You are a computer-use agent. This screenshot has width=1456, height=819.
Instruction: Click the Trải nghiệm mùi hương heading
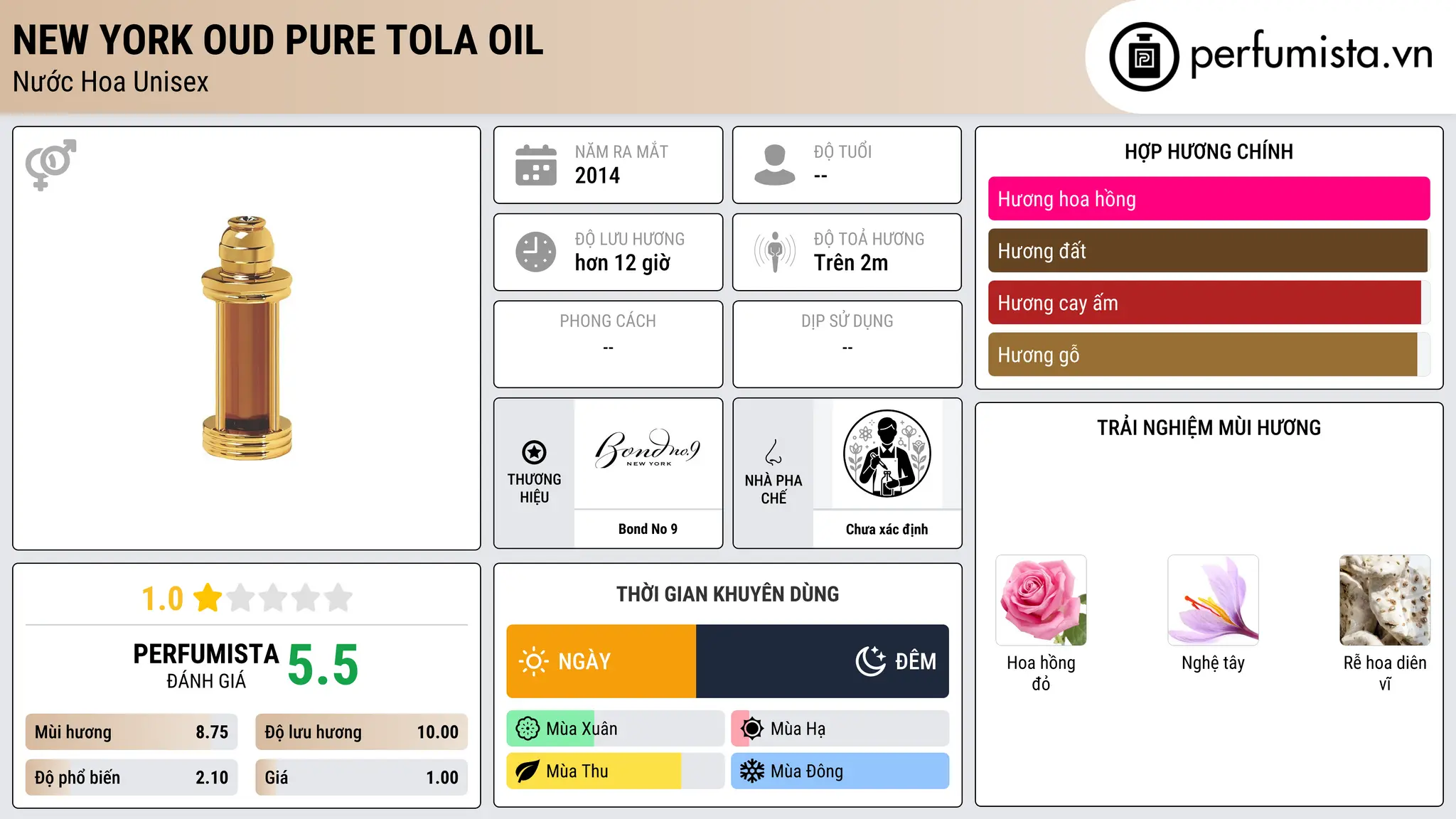coord(1209,427)
